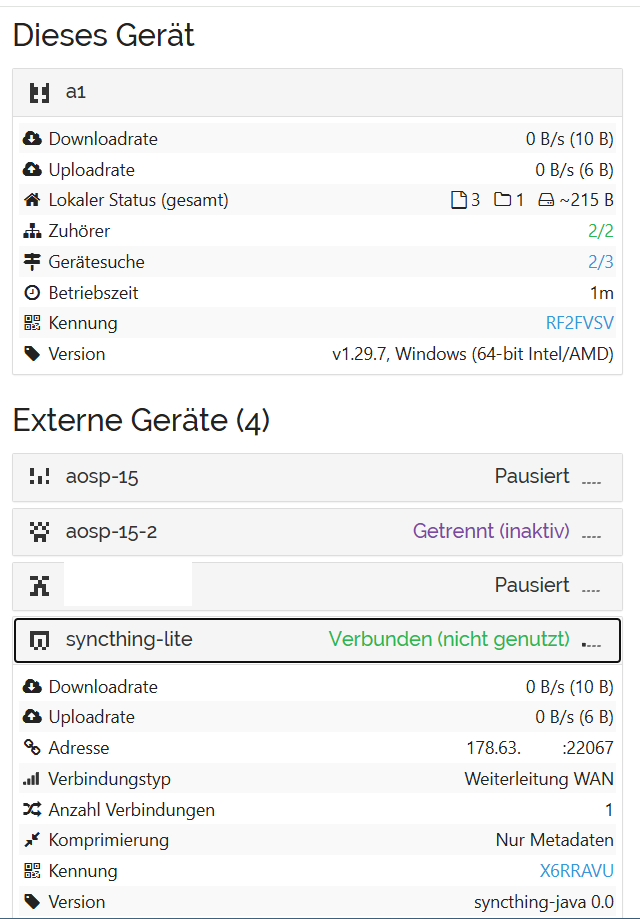Expand the aosp-15-2 device panel
Viewport: 640px width, 919px height.
317,532
